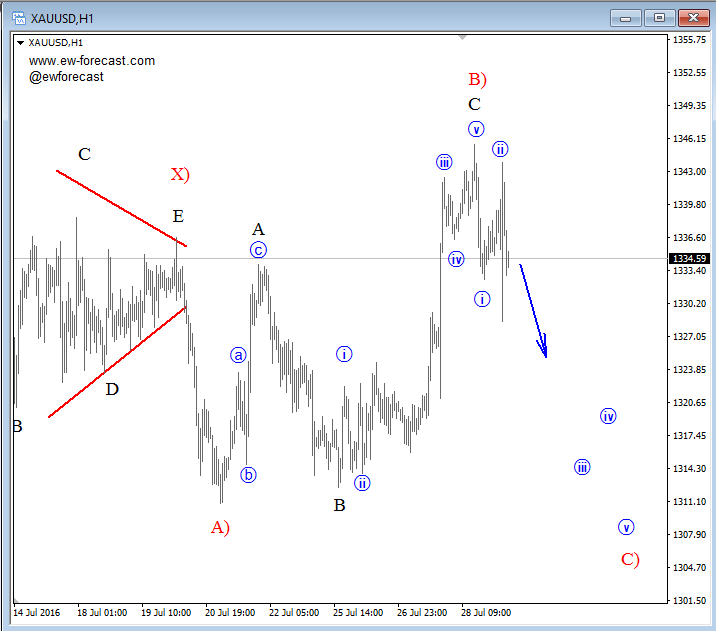Select the circled blue 'b' wave label
Viewport: 716px width, 631px height.
coord(248,475)
